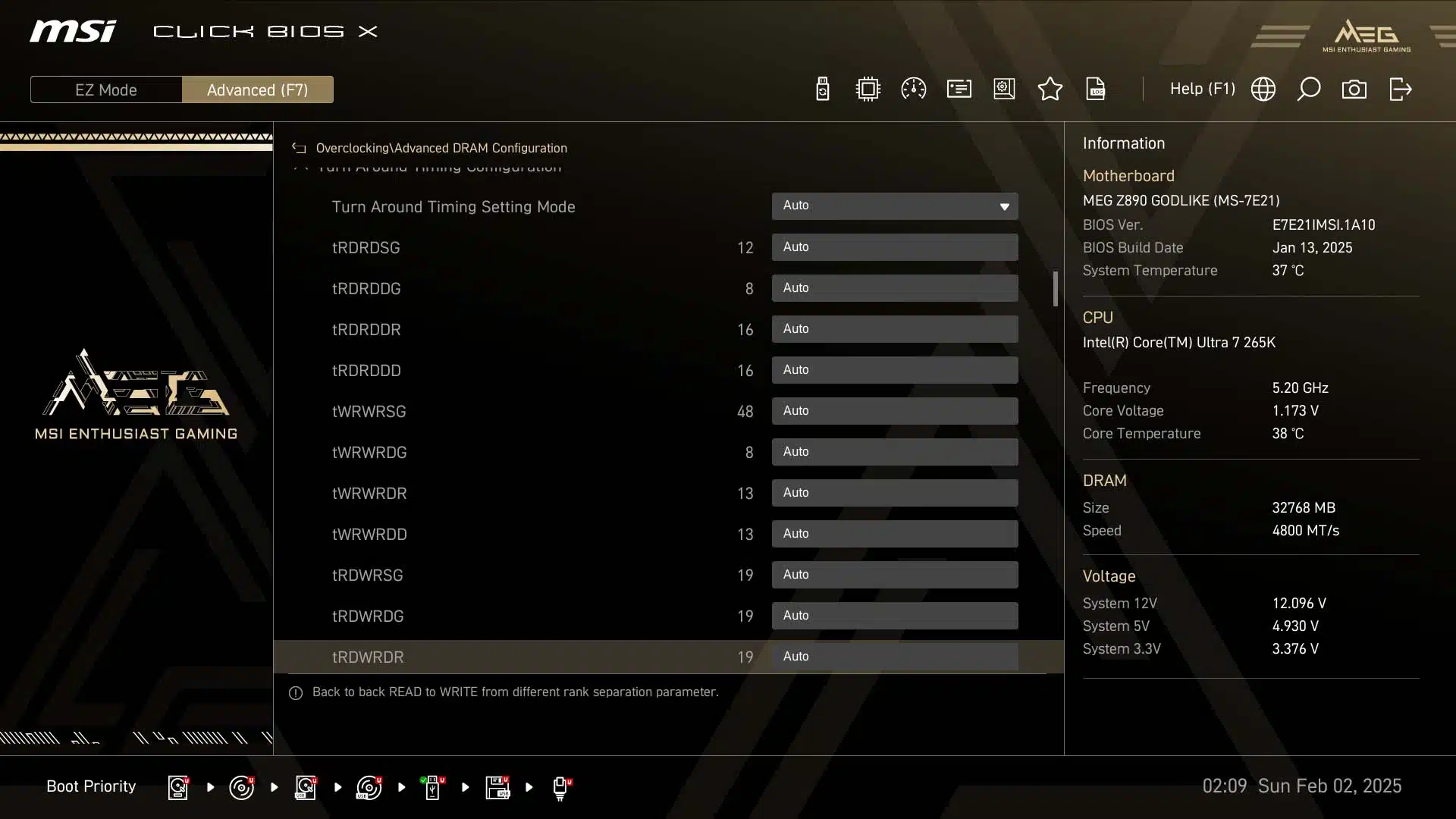Switch to EZ Mode
The image size is (1456, 819).
(106, 89)
